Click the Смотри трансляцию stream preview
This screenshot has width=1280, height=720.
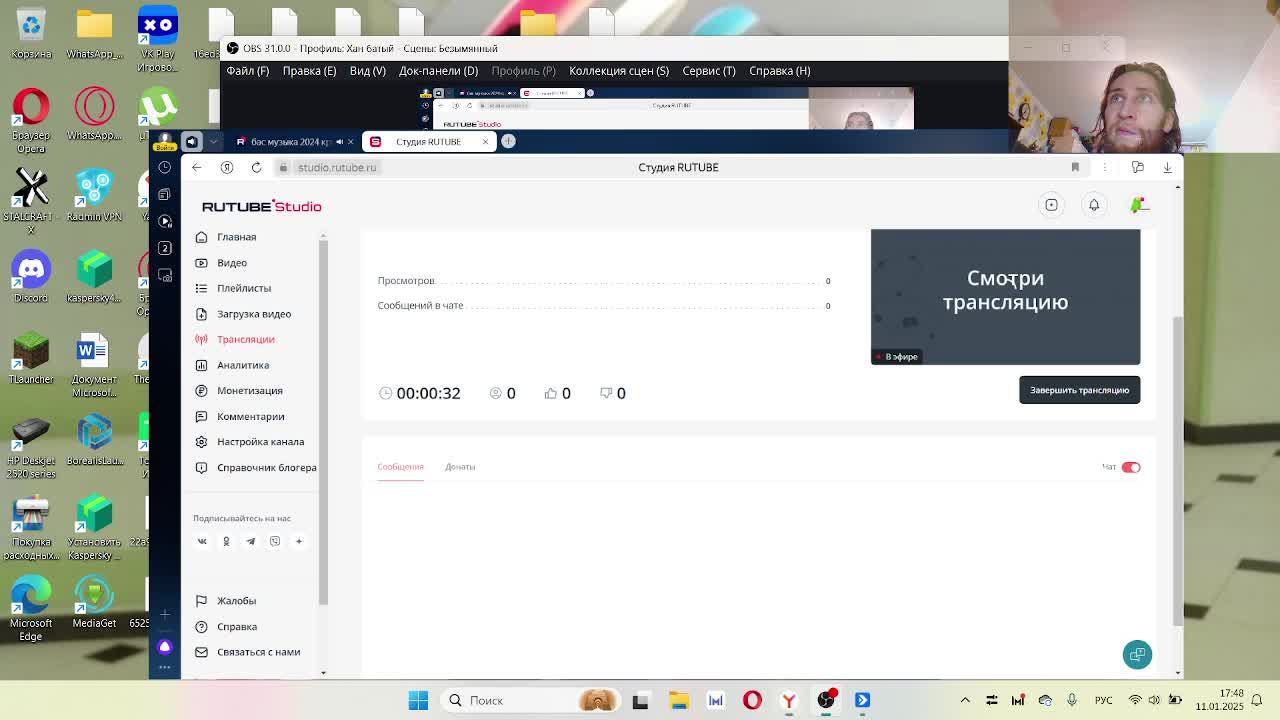1005,297
